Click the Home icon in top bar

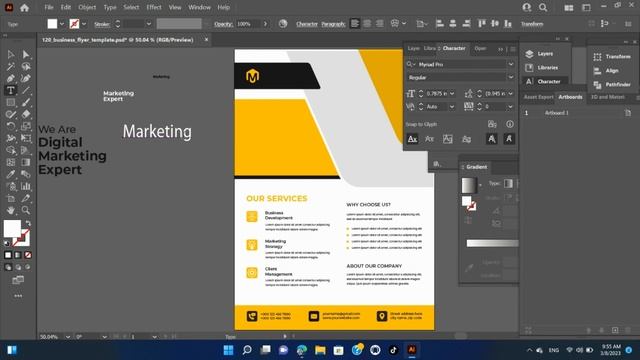(24, 8)
